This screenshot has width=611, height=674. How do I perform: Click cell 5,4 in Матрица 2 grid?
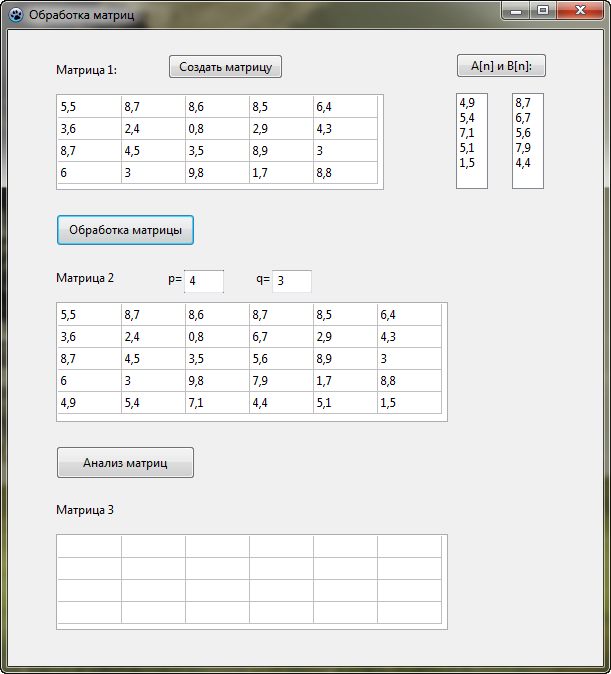pyautogui.click(x=154, y=402)
